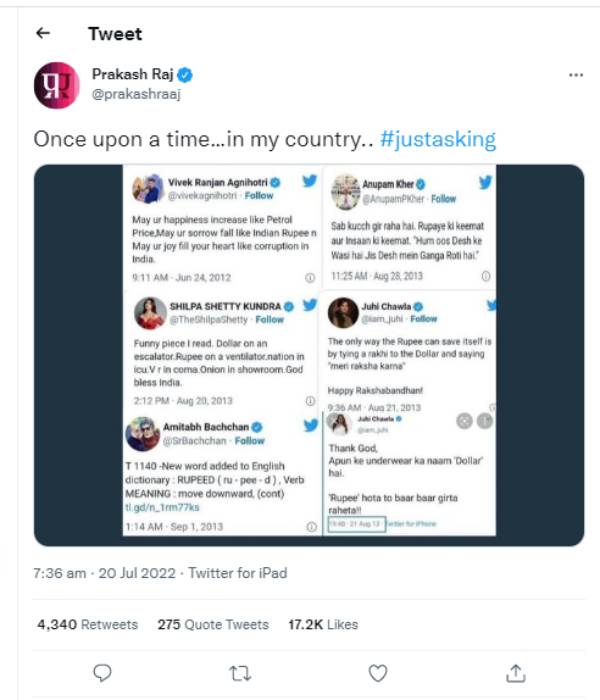This screenshot has width=600, height=700.
Task: View the 4,340 Retweets list
Action: (x=87, y=624)
